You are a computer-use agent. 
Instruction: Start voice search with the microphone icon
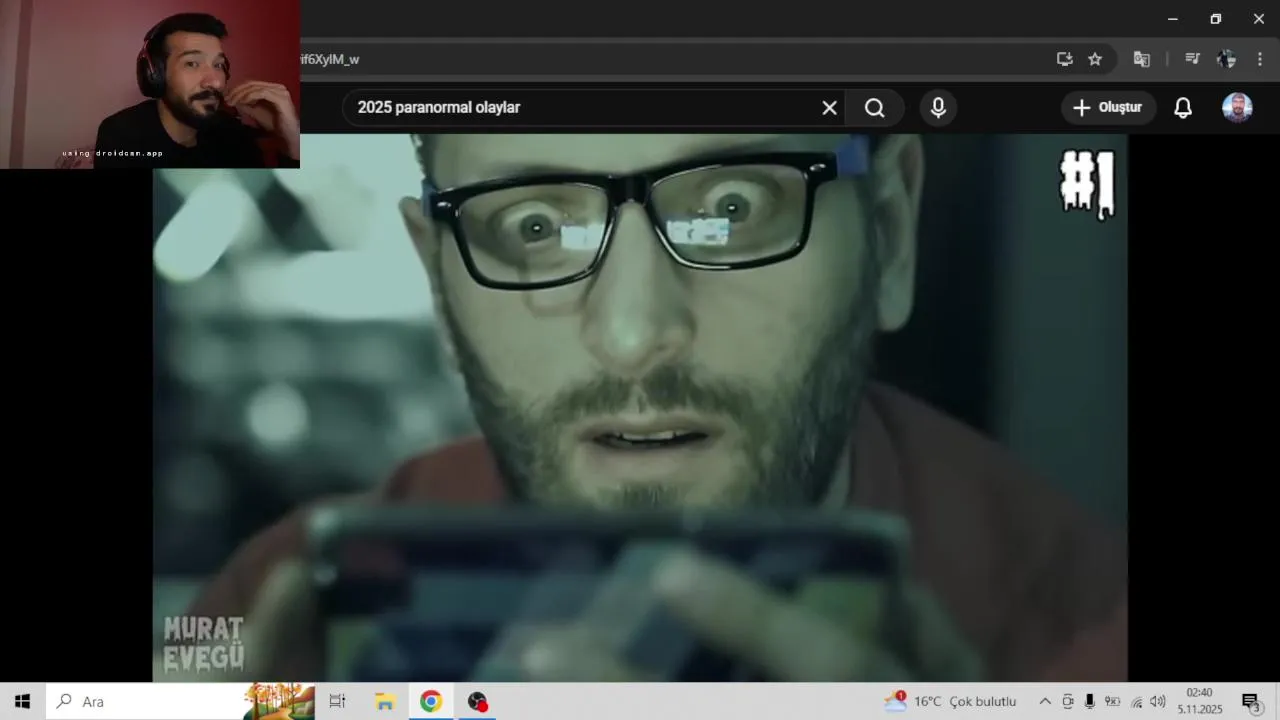point(938,108)
